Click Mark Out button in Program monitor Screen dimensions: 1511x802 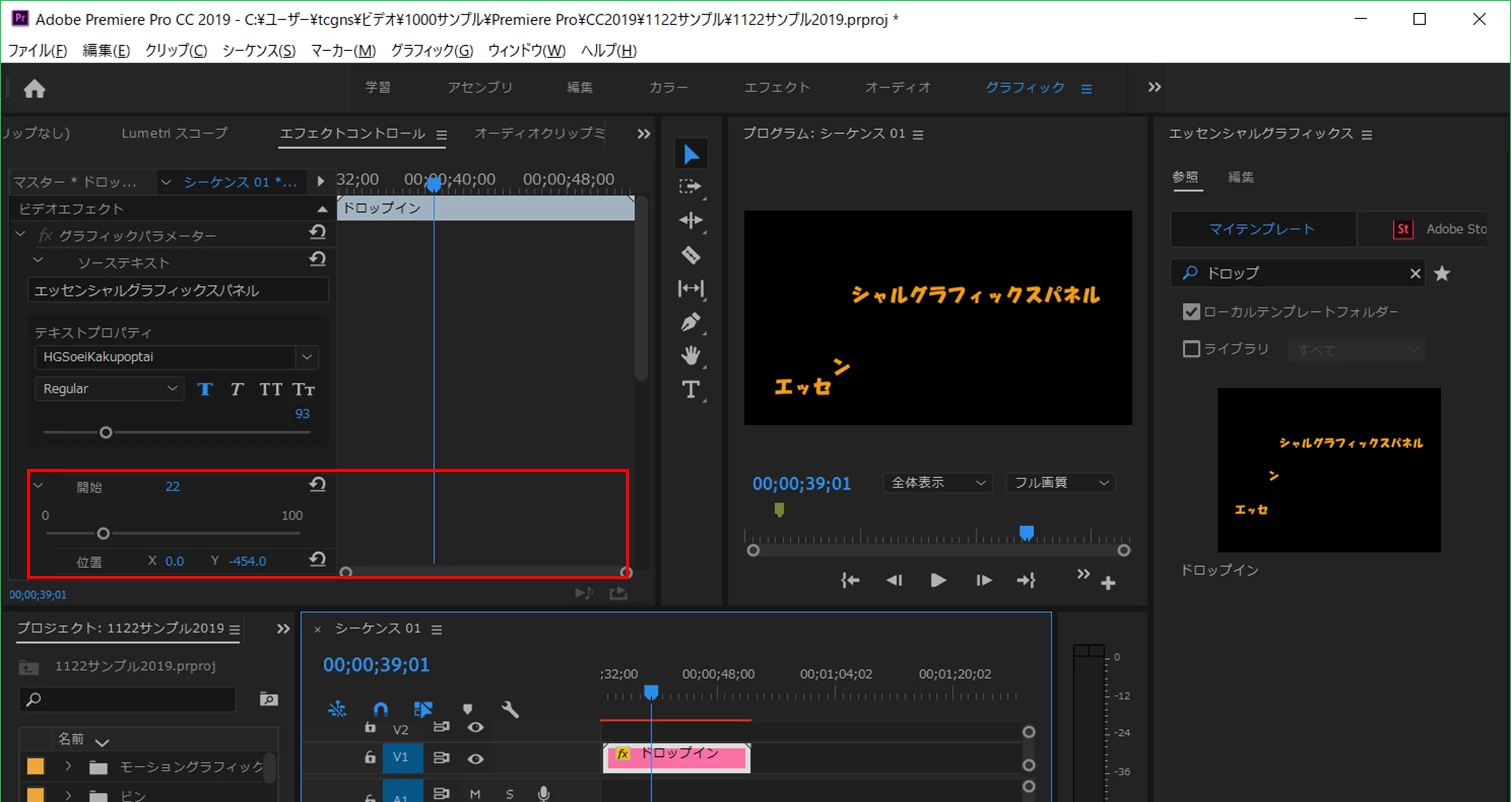point(1026,579)
